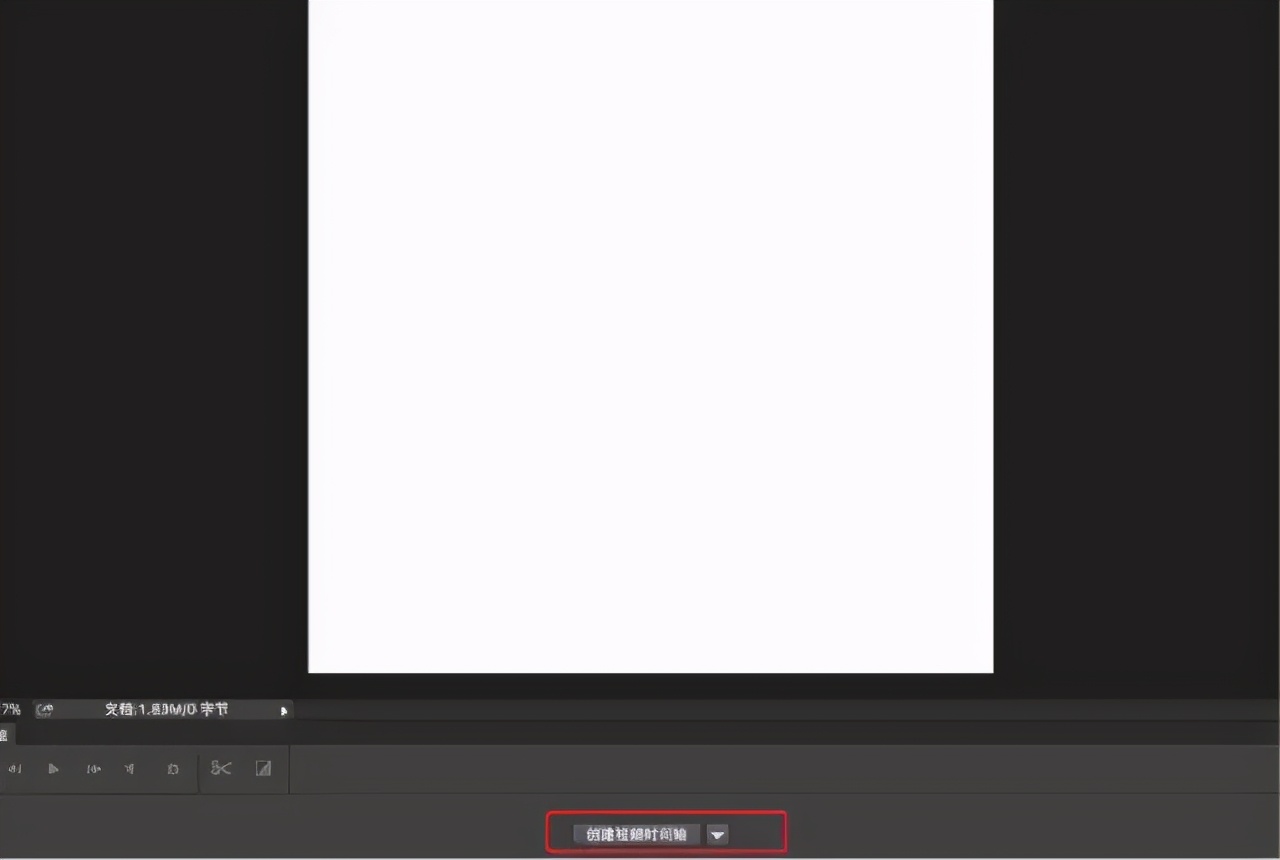This screenshot has width=1280, height=860.
Task: Open the timeline type dropdown arrow
Action: tap(718, 834)
